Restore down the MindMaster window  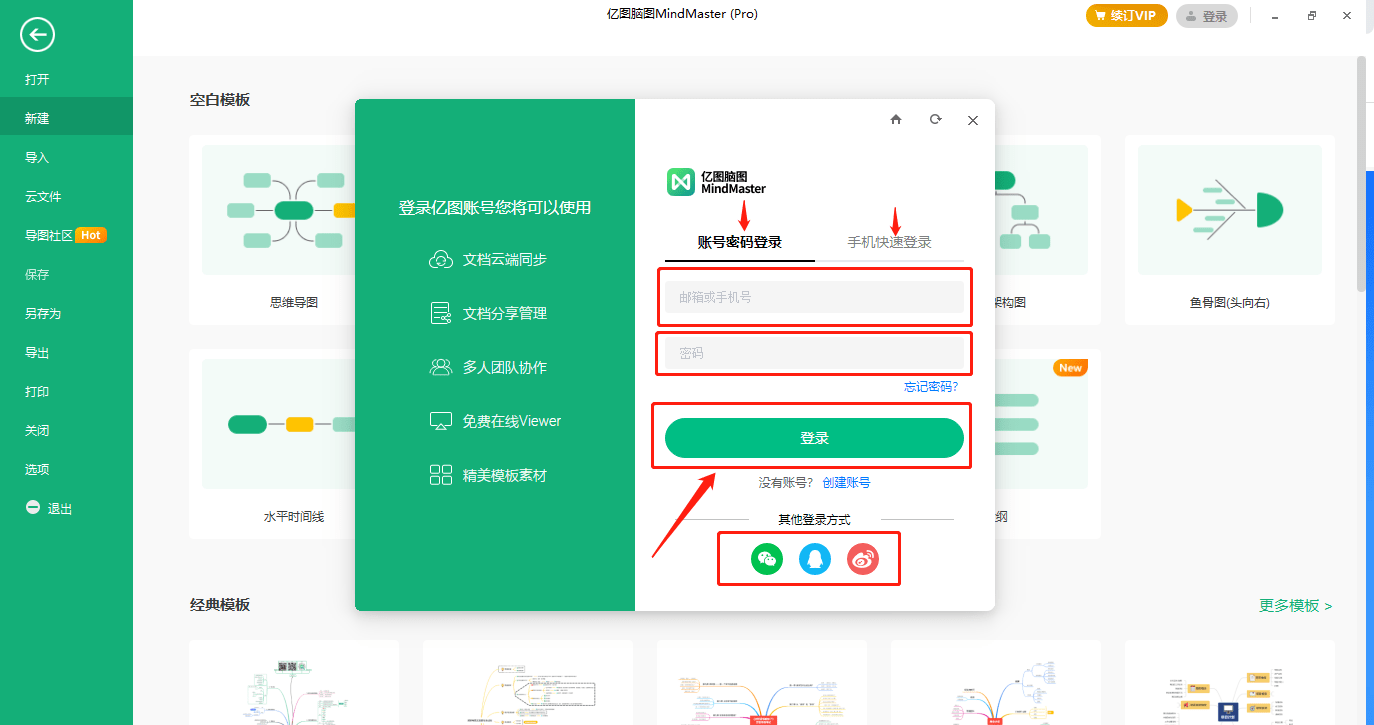[x=1312, y=16]
